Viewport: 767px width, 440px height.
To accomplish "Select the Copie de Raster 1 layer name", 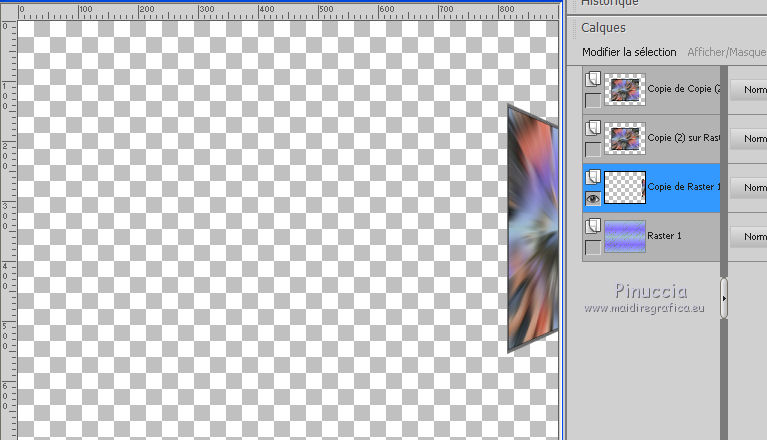I will (x=684, y=187).
